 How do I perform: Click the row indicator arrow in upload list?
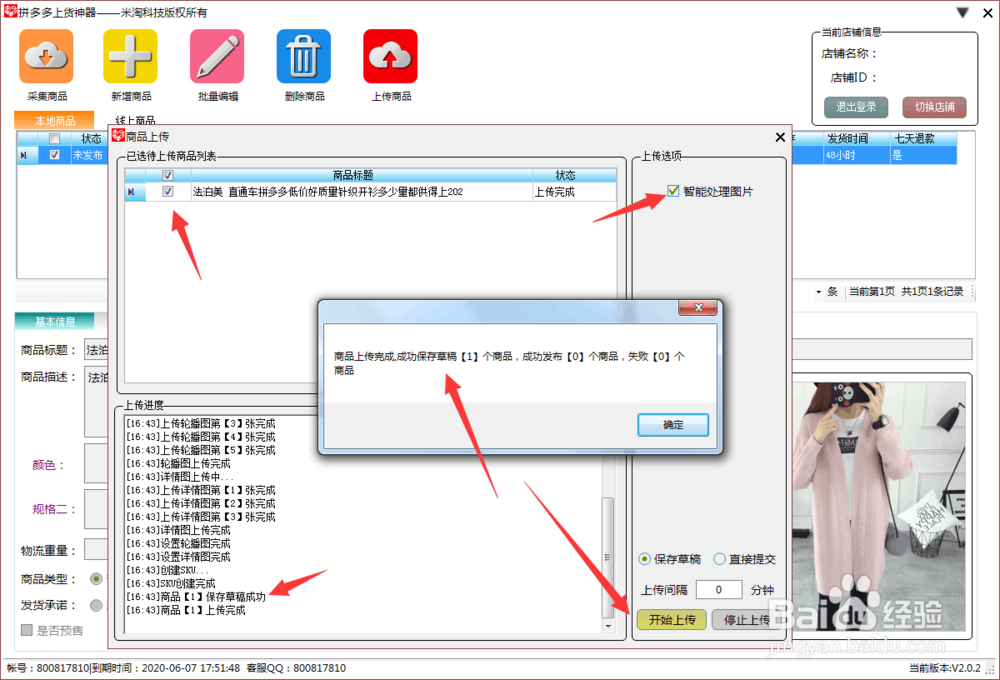coord(133,191)
